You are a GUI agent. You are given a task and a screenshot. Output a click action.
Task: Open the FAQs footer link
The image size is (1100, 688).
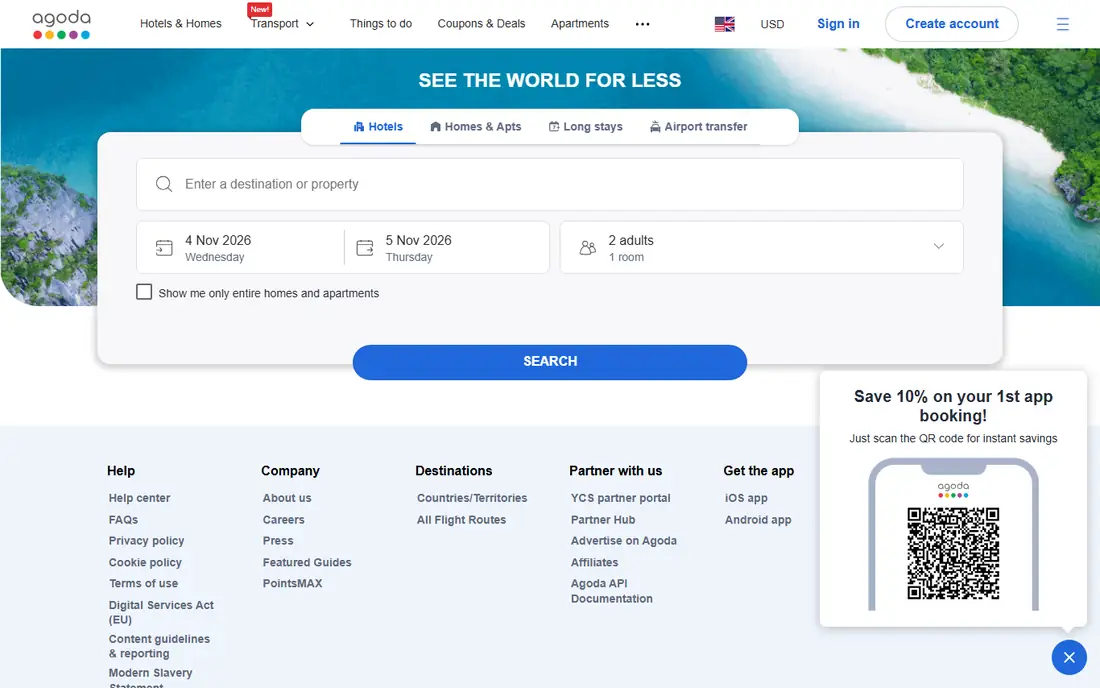pyautogui.click(x=123, y=520)
